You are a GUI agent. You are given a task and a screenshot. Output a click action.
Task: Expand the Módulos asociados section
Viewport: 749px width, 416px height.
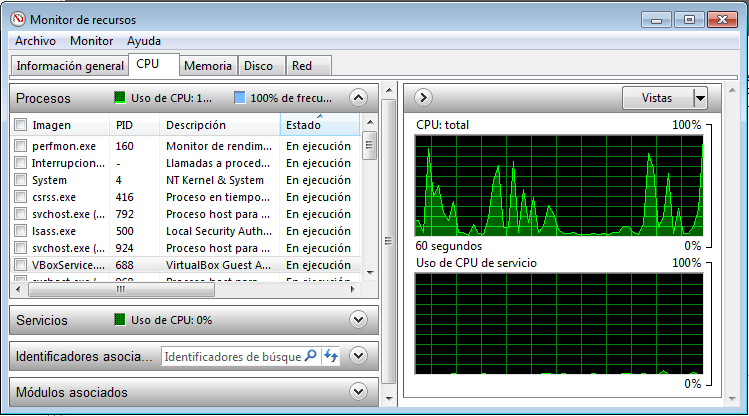(359, 391)
